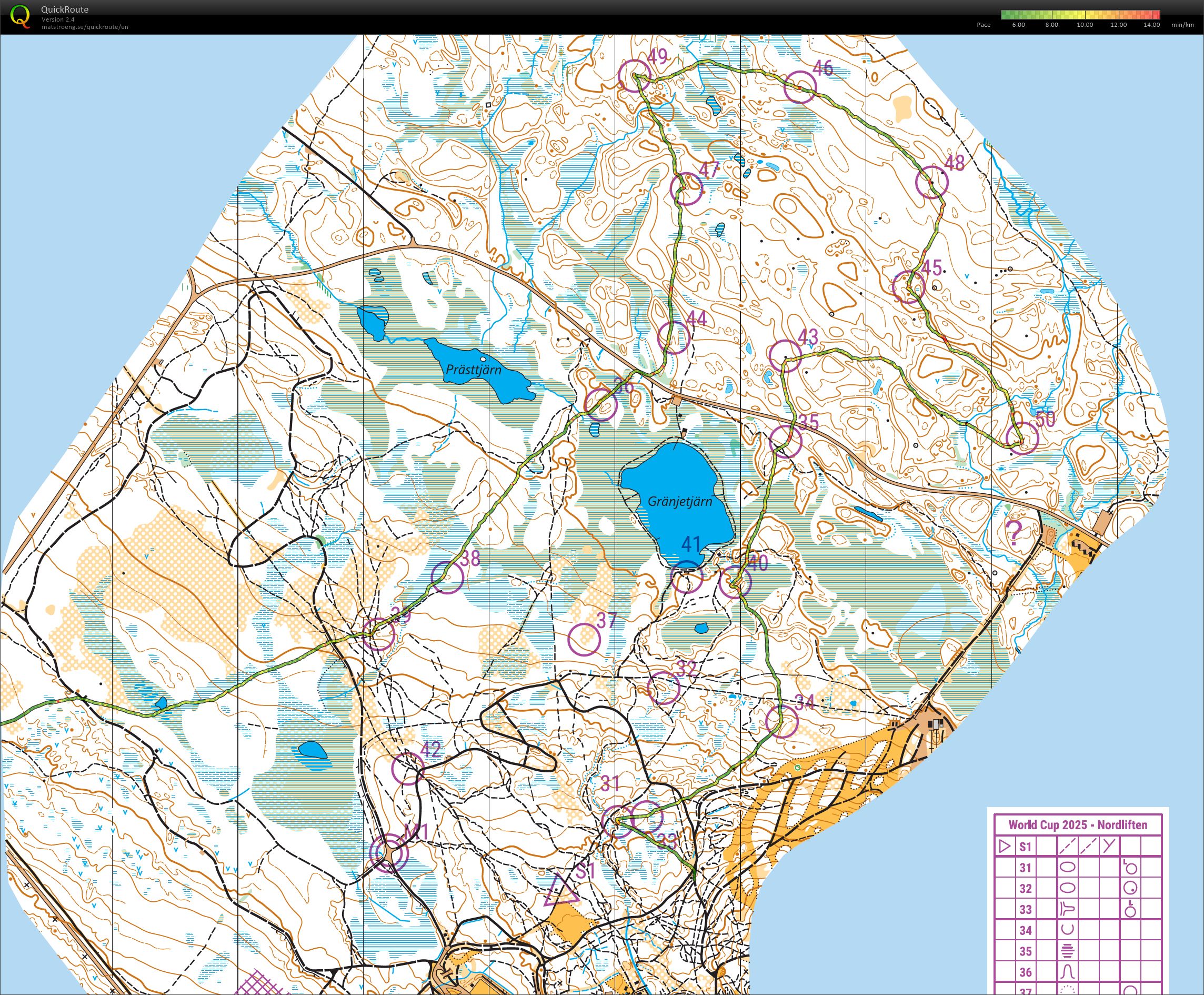Select control circle 44 near road

tap(673, 337)
